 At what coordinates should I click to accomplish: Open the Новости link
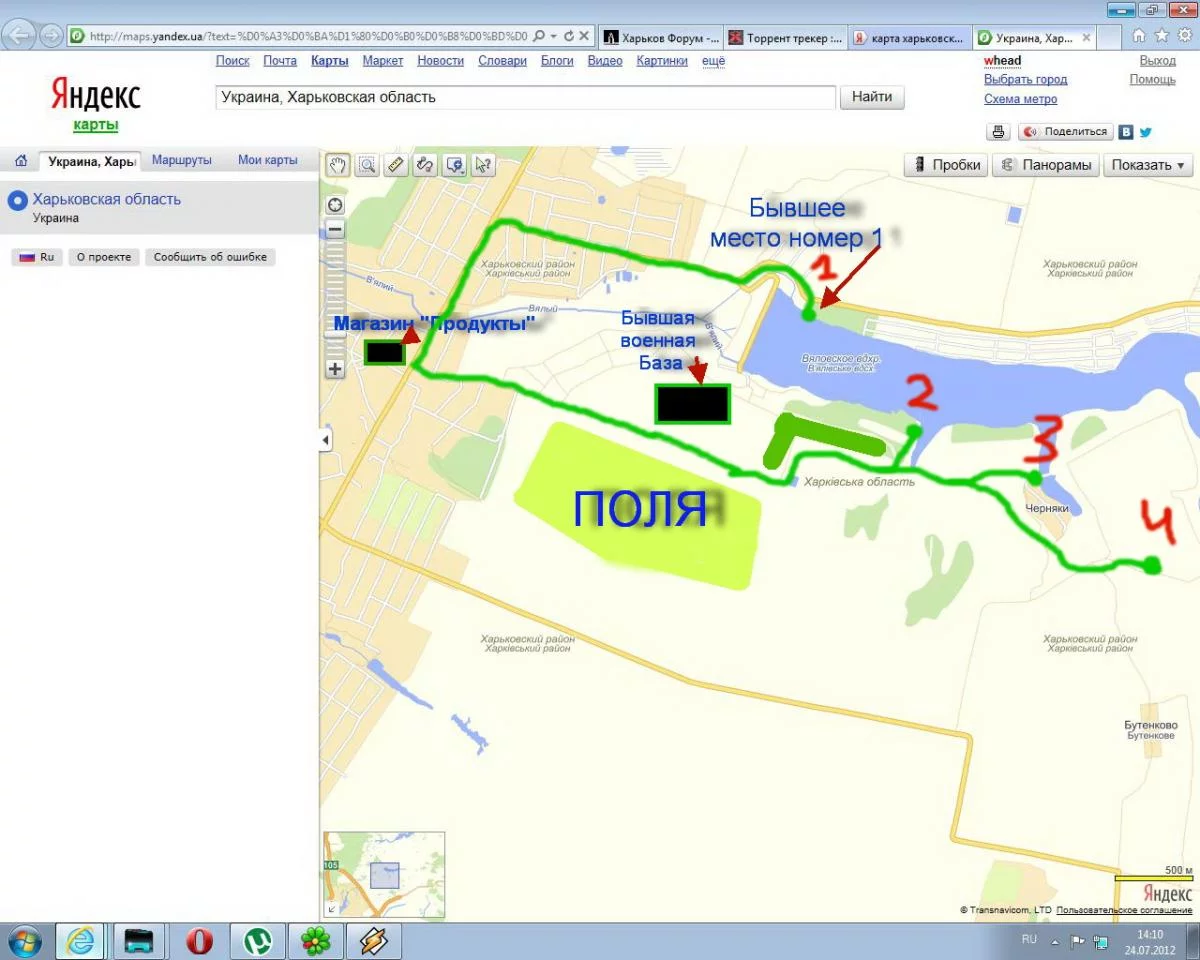[441, 61]
